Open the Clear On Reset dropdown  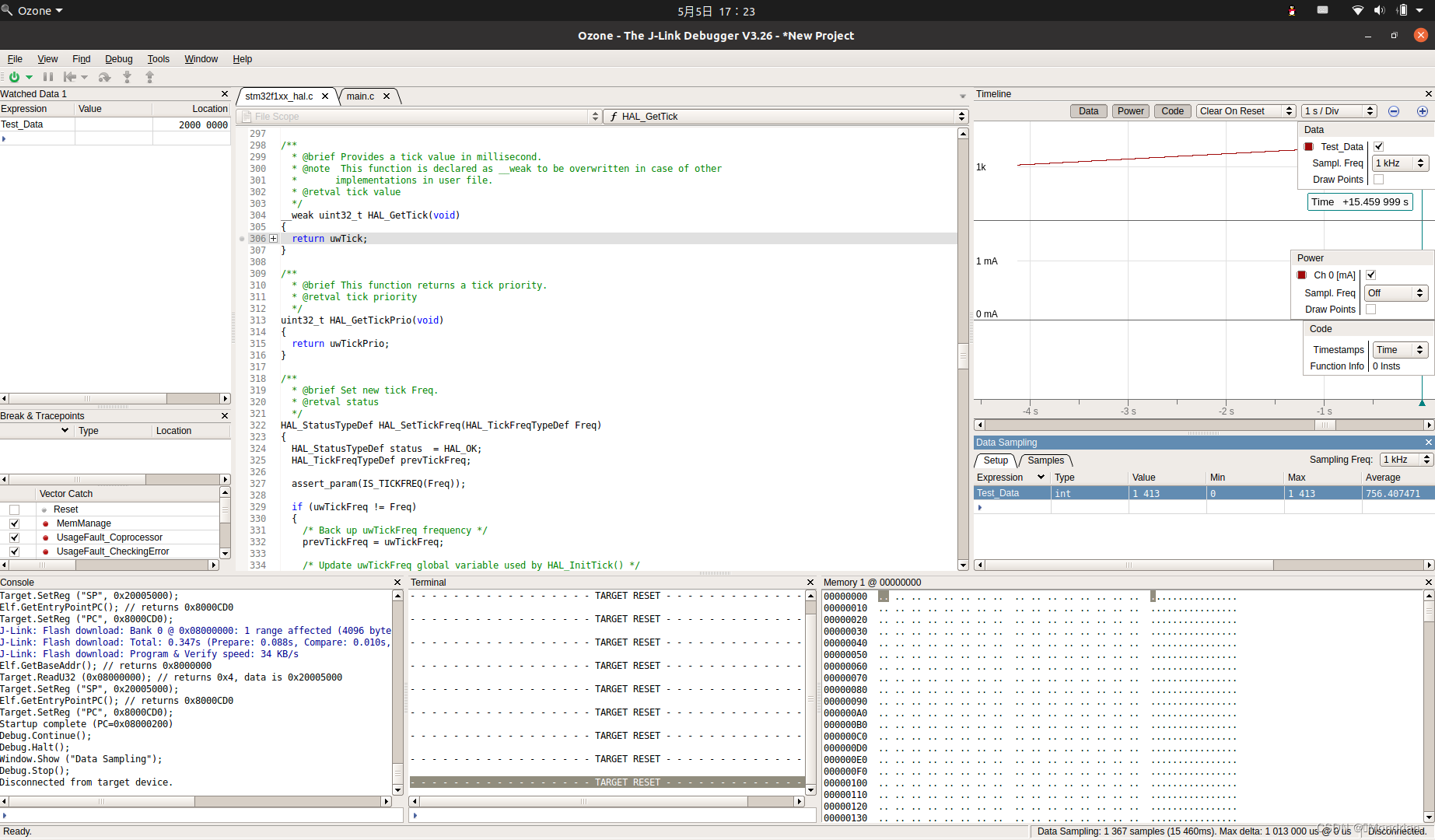pos(1245,111)
